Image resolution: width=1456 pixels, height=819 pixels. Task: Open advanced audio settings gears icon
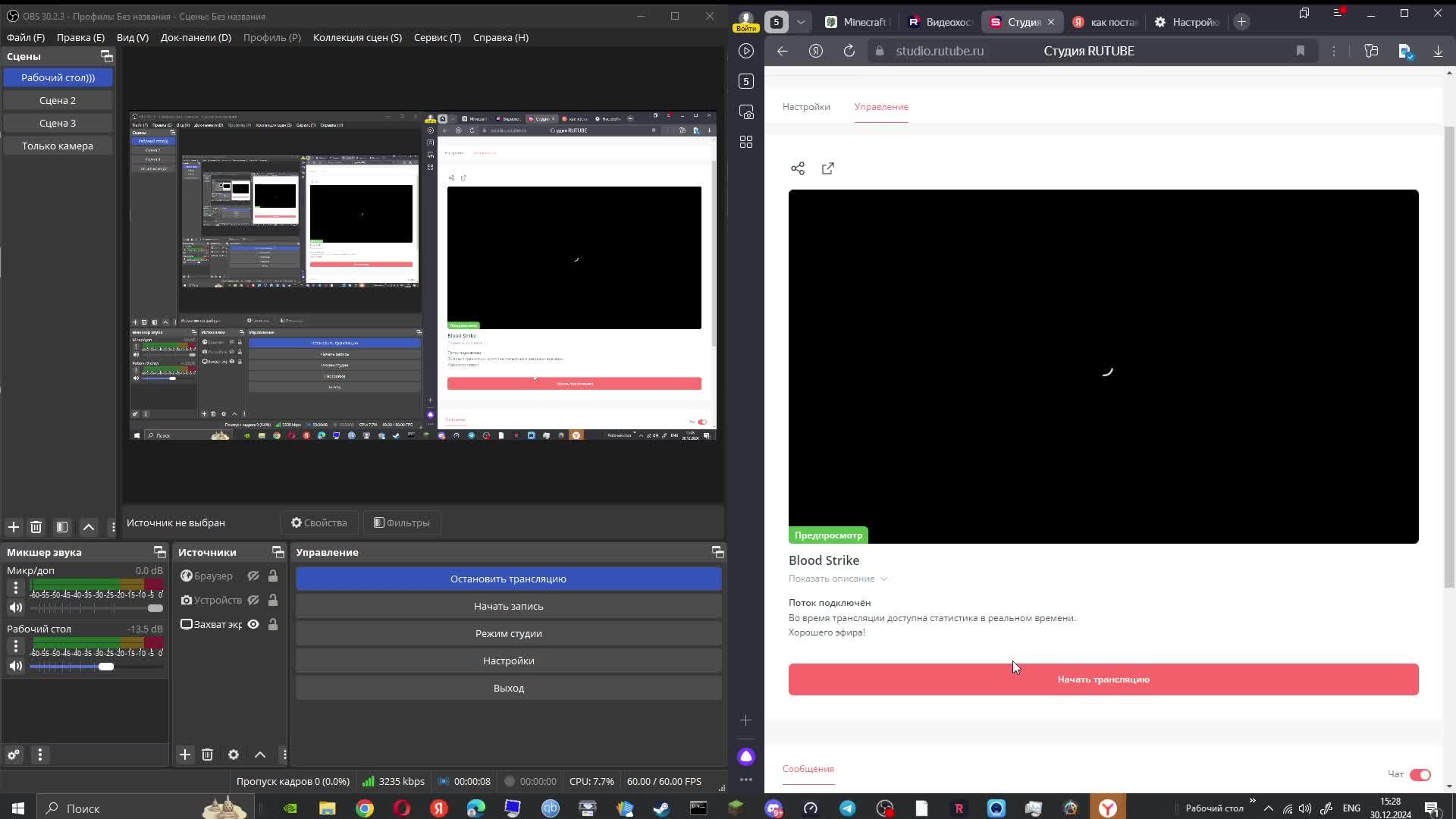pos(14,755)
